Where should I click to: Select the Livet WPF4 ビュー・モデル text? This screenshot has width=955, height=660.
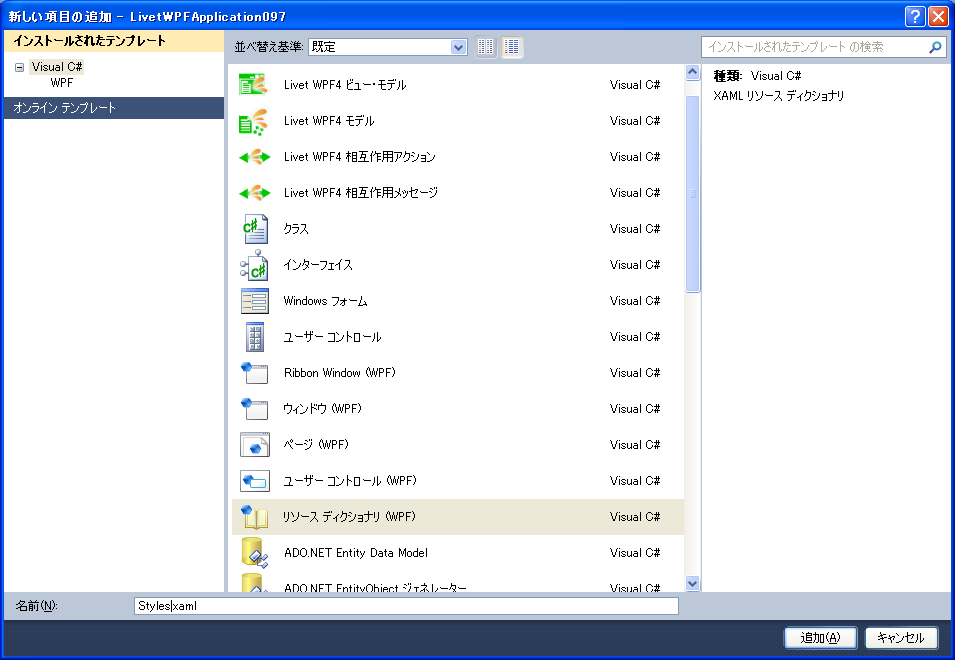click(345, 85)
